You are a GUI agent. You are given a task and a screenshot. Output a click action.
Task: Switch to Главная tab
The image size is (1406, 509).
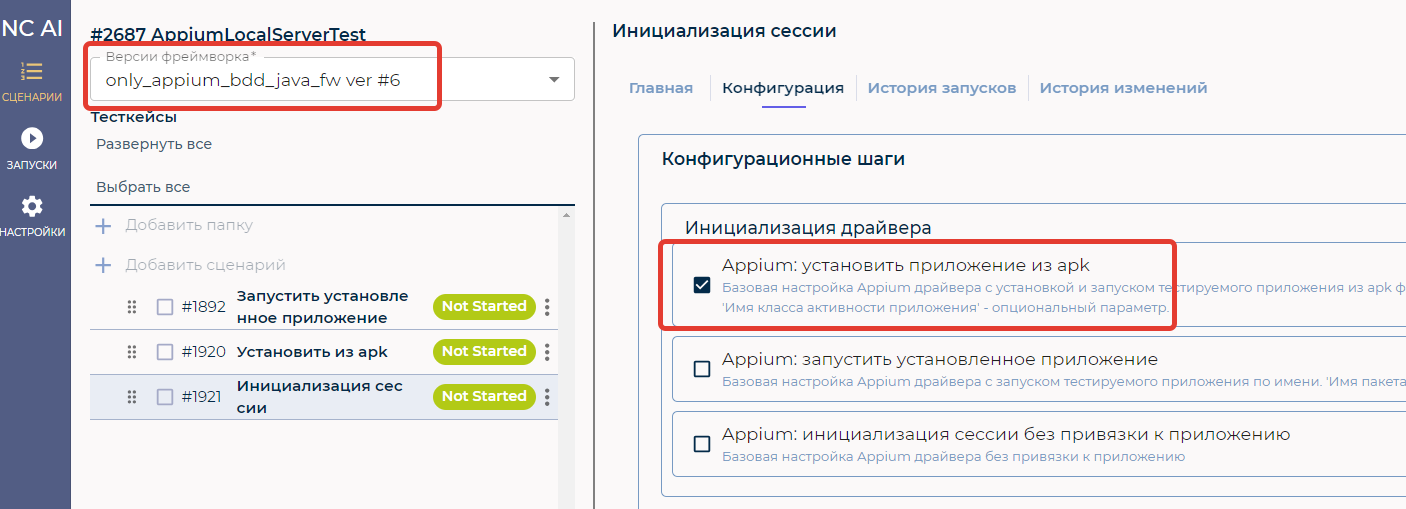(661, 88)
